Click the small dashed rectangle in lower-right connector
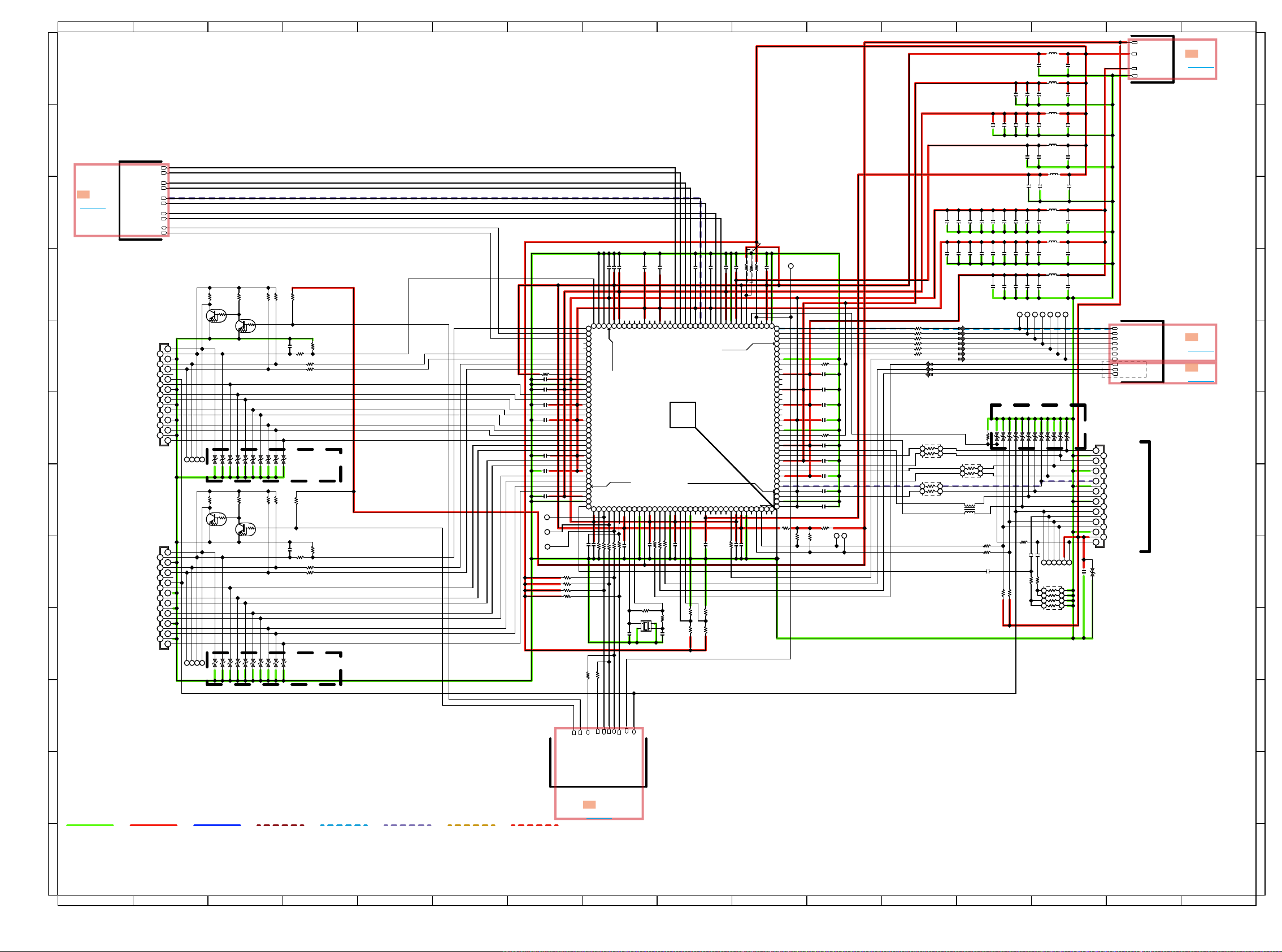The width and height of the screenshot is (1282, 952). pos(1124,370)
